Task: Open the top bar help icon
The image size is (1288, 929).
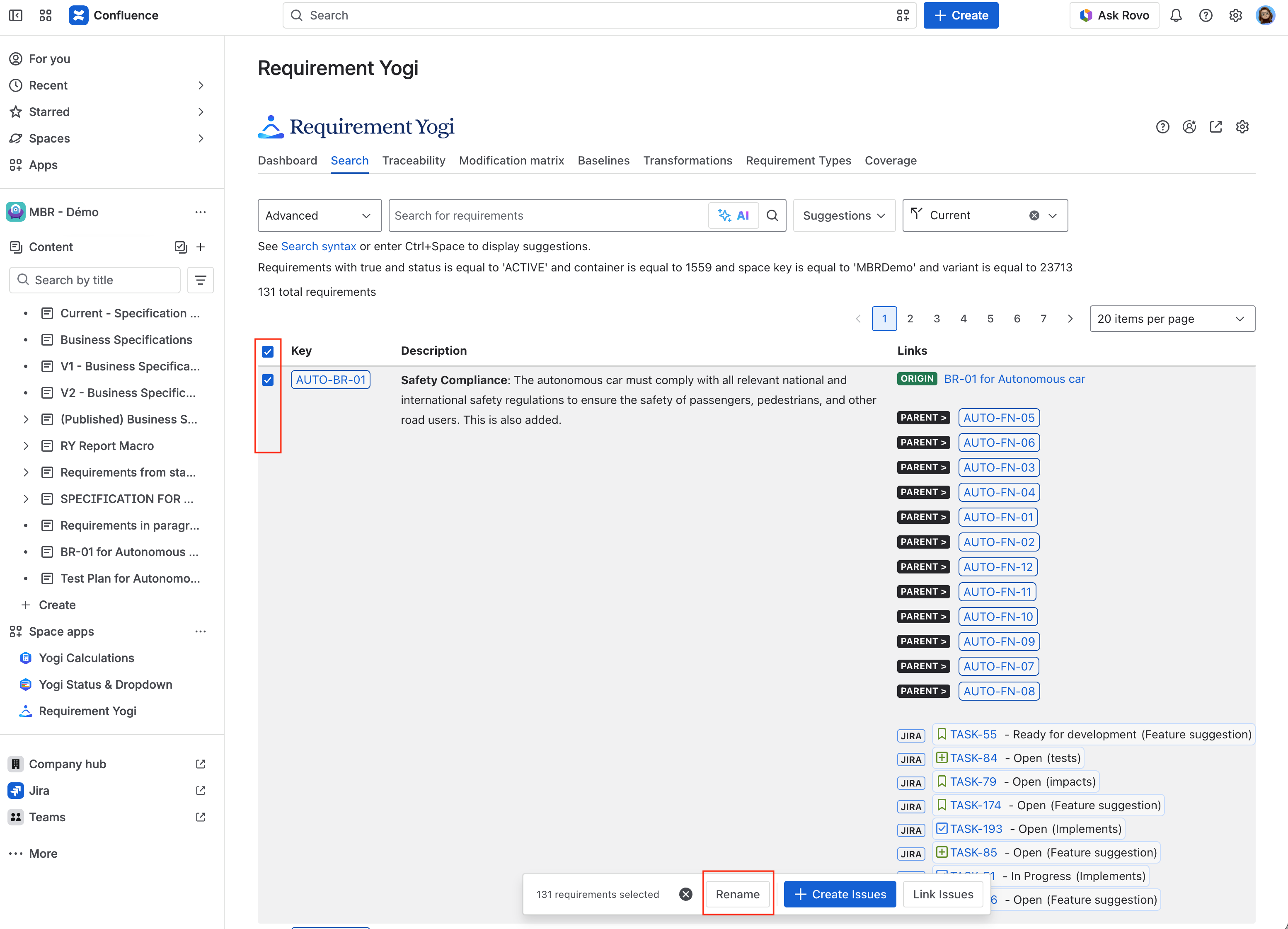Action: click(1206, 15)
